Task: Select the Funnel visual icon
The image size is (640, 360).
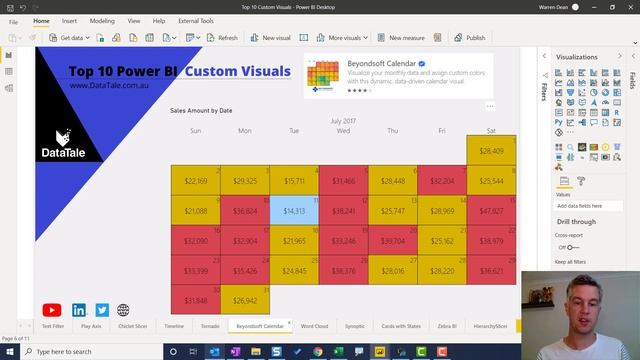Action: pos(570,93)
